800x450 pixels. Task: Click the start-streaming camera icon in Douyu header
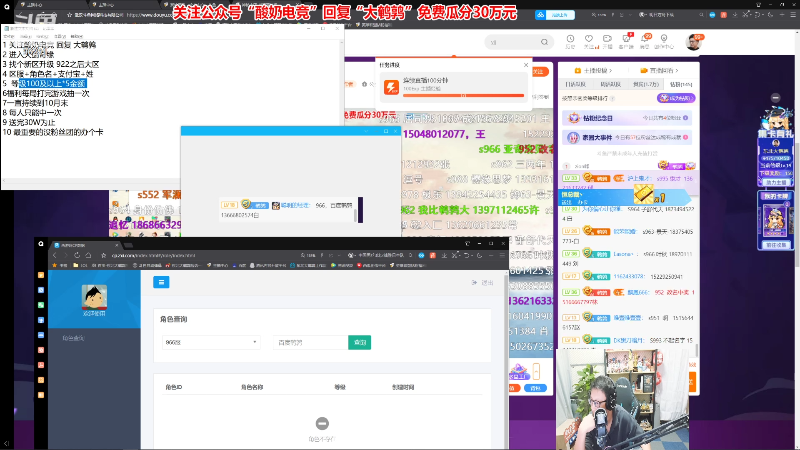[607, 39]
